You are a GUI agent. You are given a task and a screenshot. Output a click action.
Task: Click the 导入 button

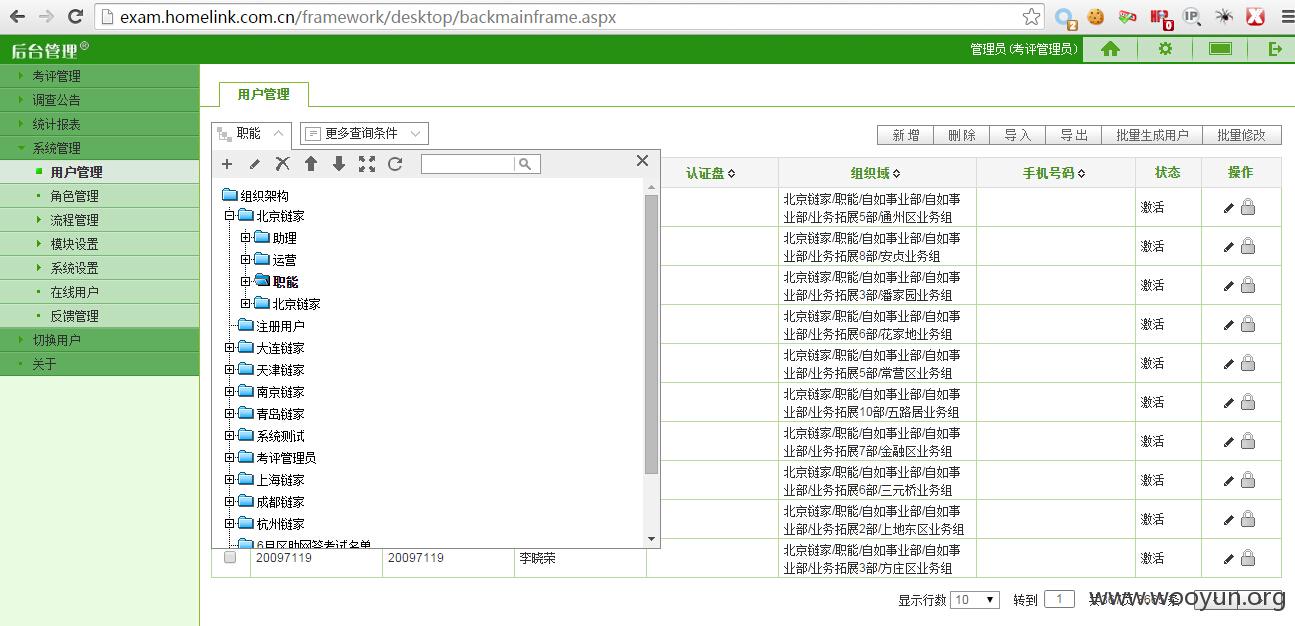coord(1018,135)
